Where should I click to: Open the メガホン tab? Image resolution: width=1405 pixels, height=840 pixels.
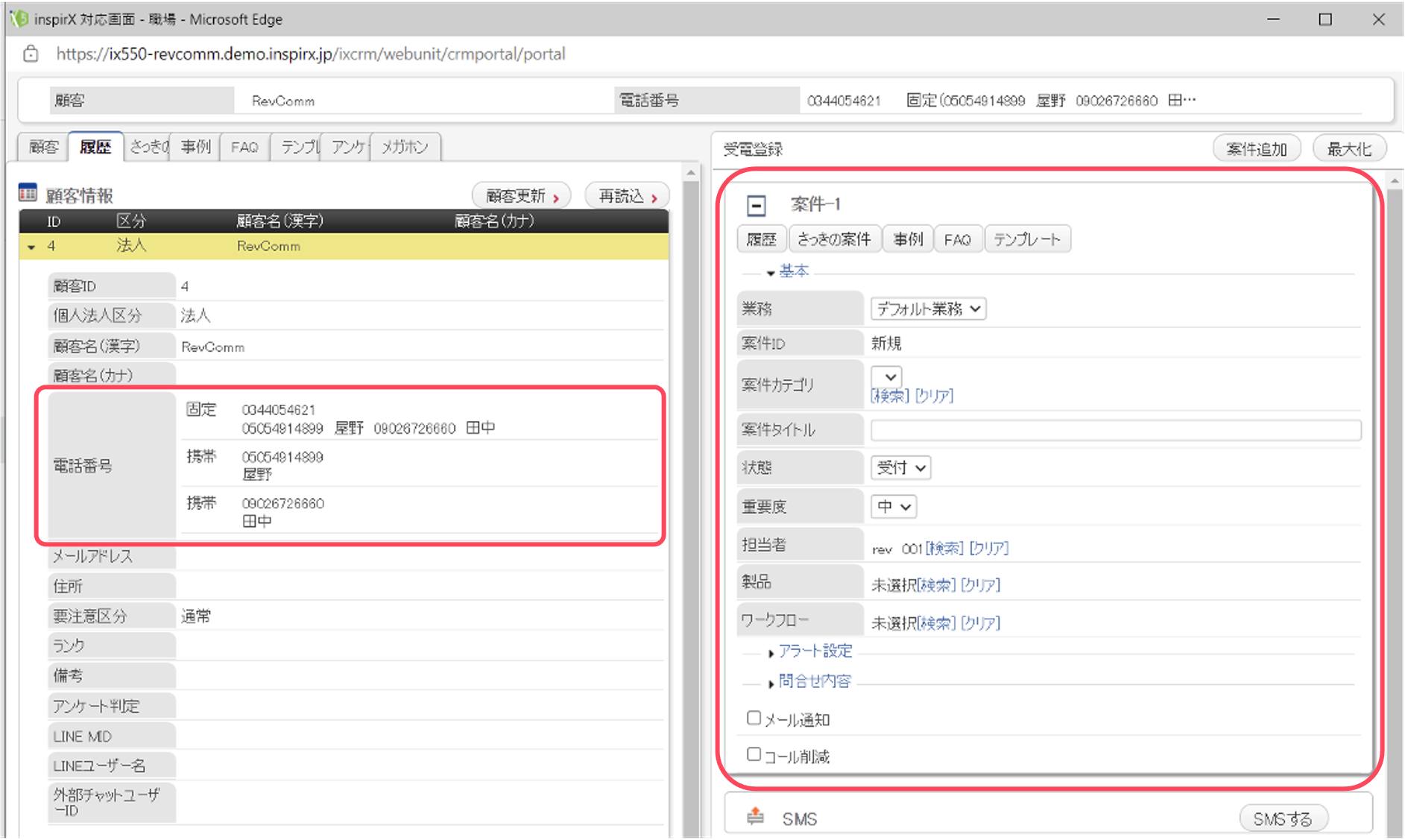point(406,147)
